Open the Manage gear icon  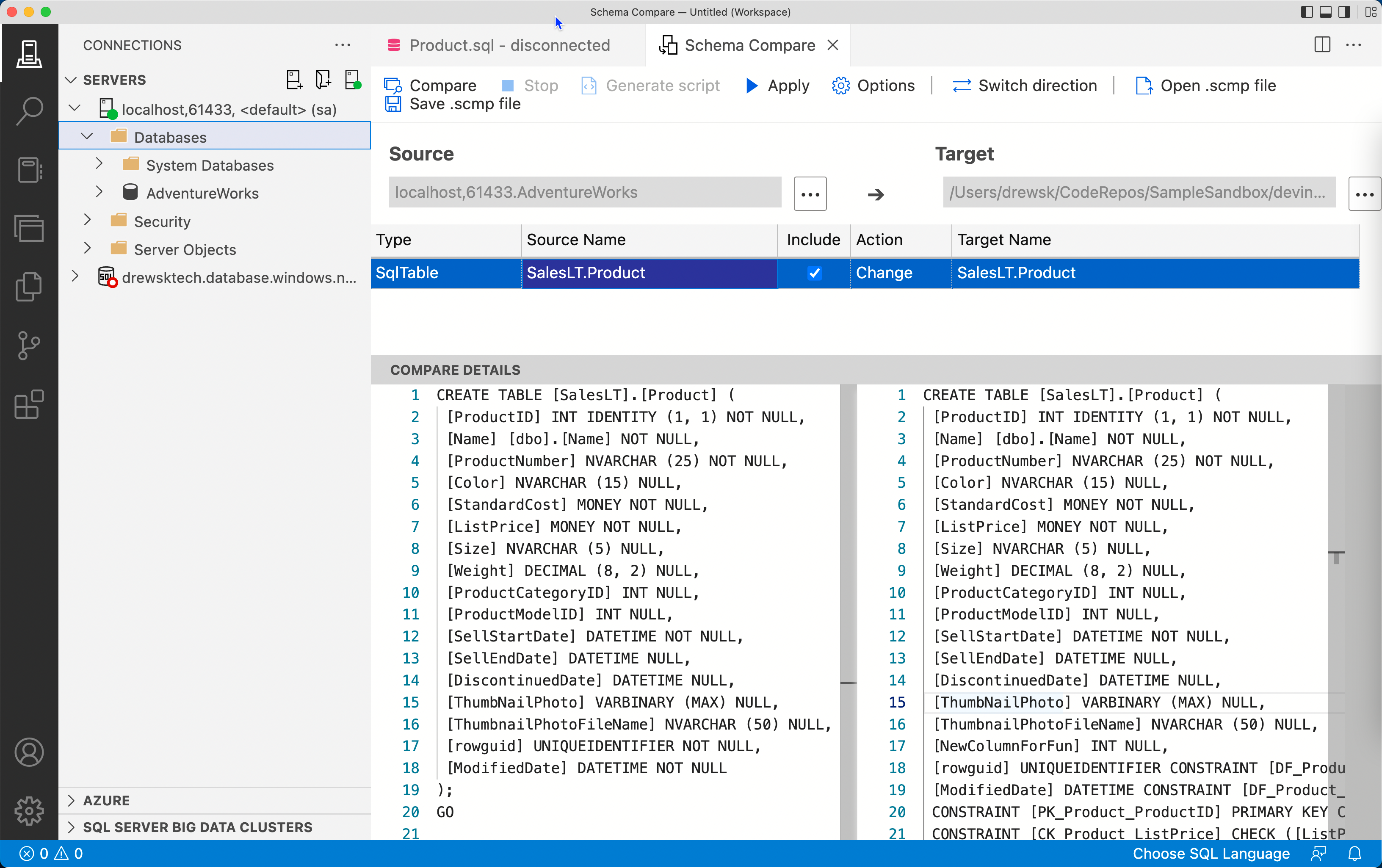click(29, 810)
